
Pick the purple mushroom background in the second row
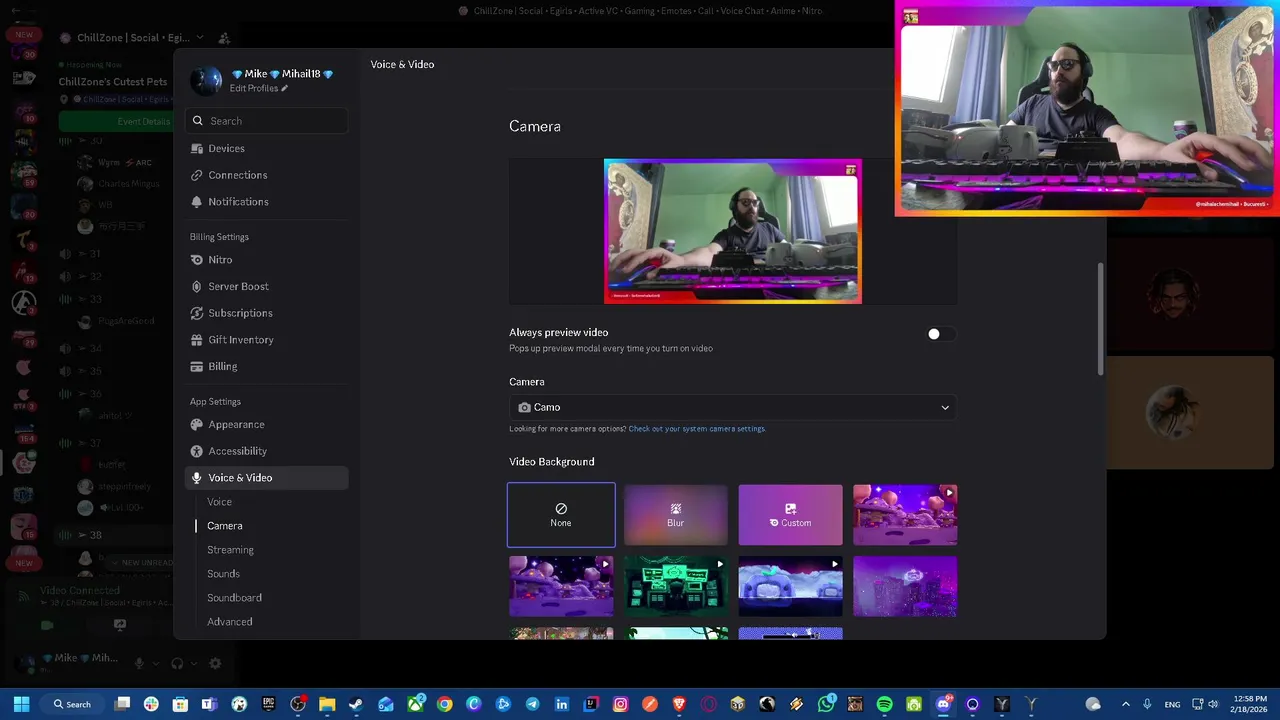tap(561, 587)
